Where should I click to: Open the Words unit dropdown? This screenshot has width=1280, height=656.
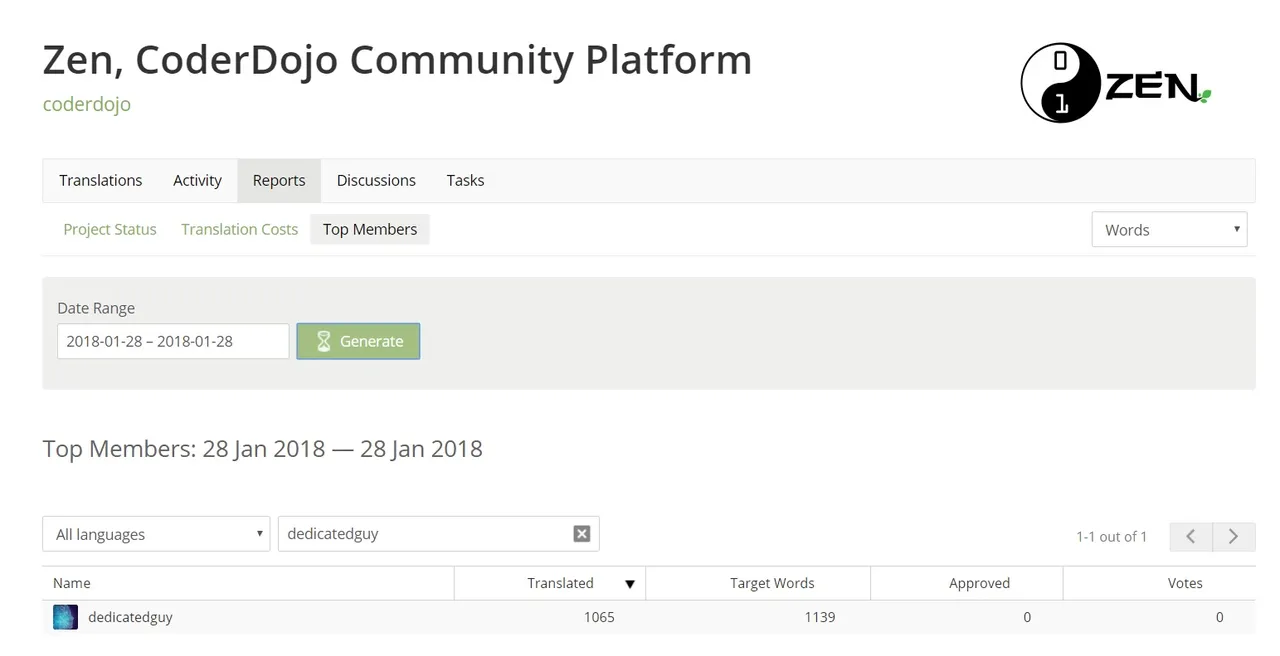(x=1169, y=229)
